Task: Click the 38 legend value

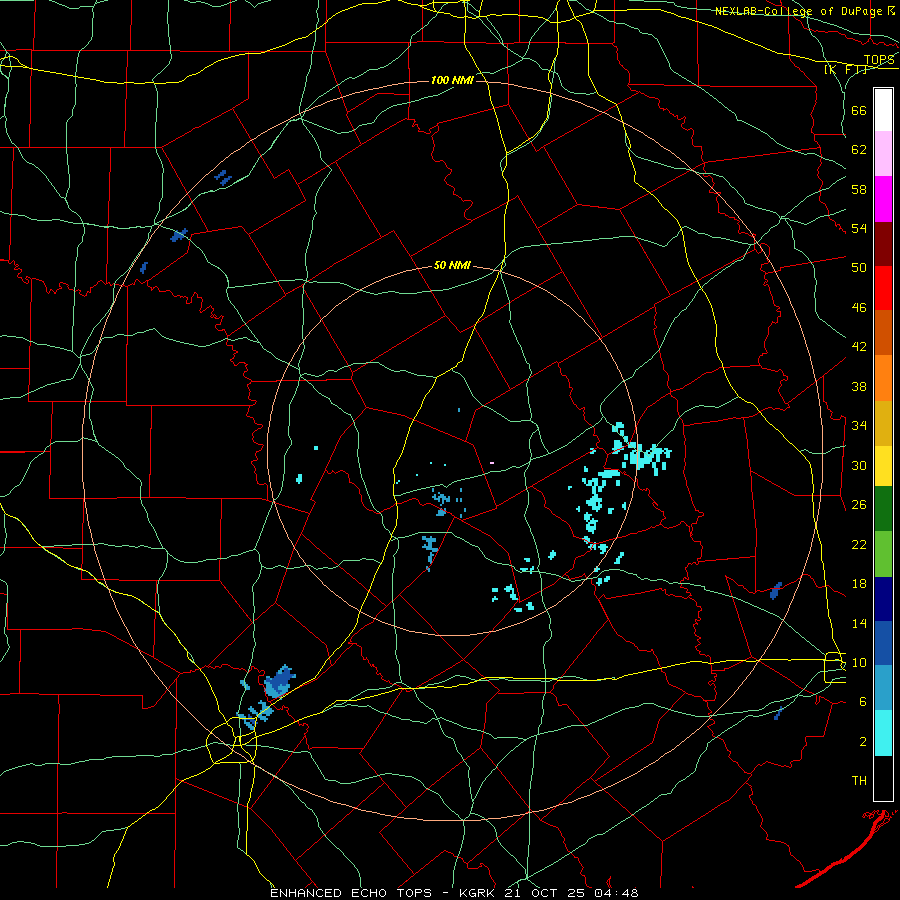Action: [x=859, y=386]
